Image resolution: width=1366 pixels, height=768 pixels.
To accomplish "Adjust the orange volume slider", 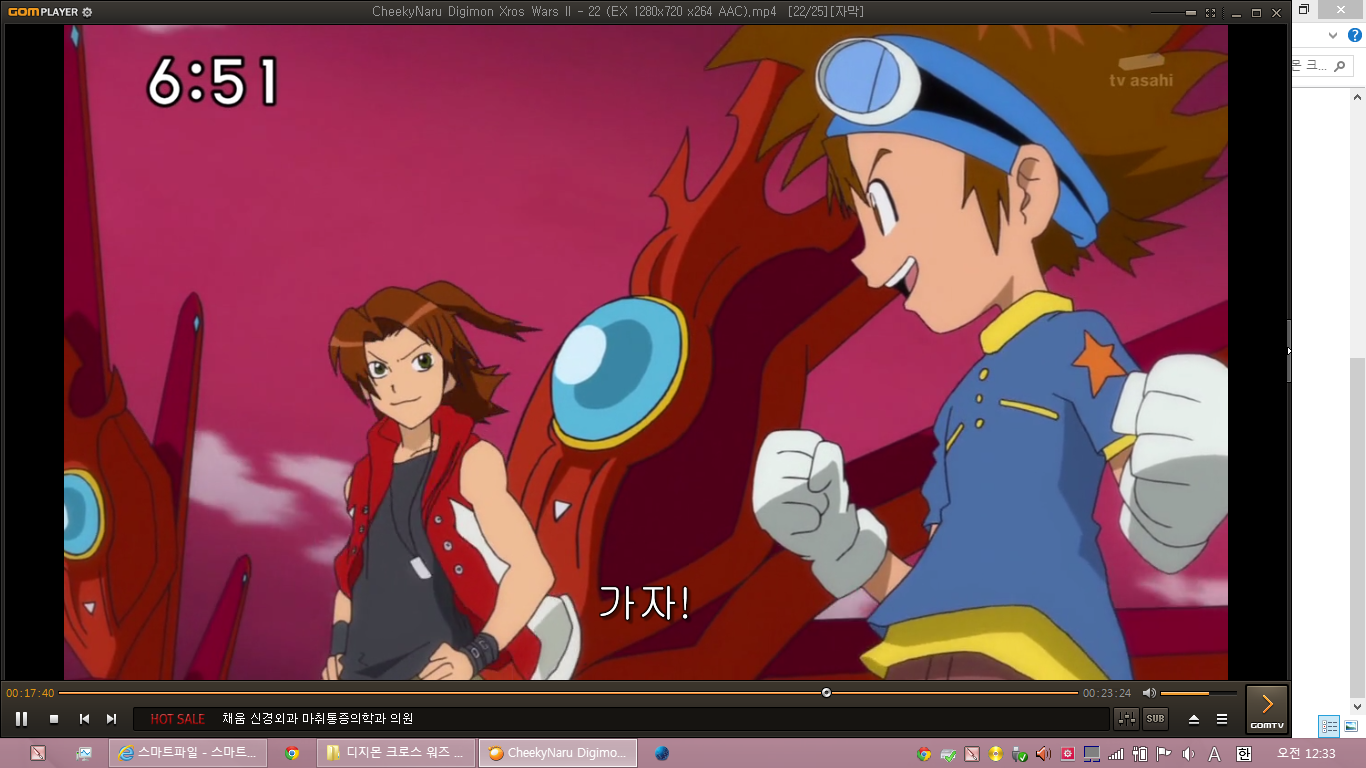I will 1198,693.
